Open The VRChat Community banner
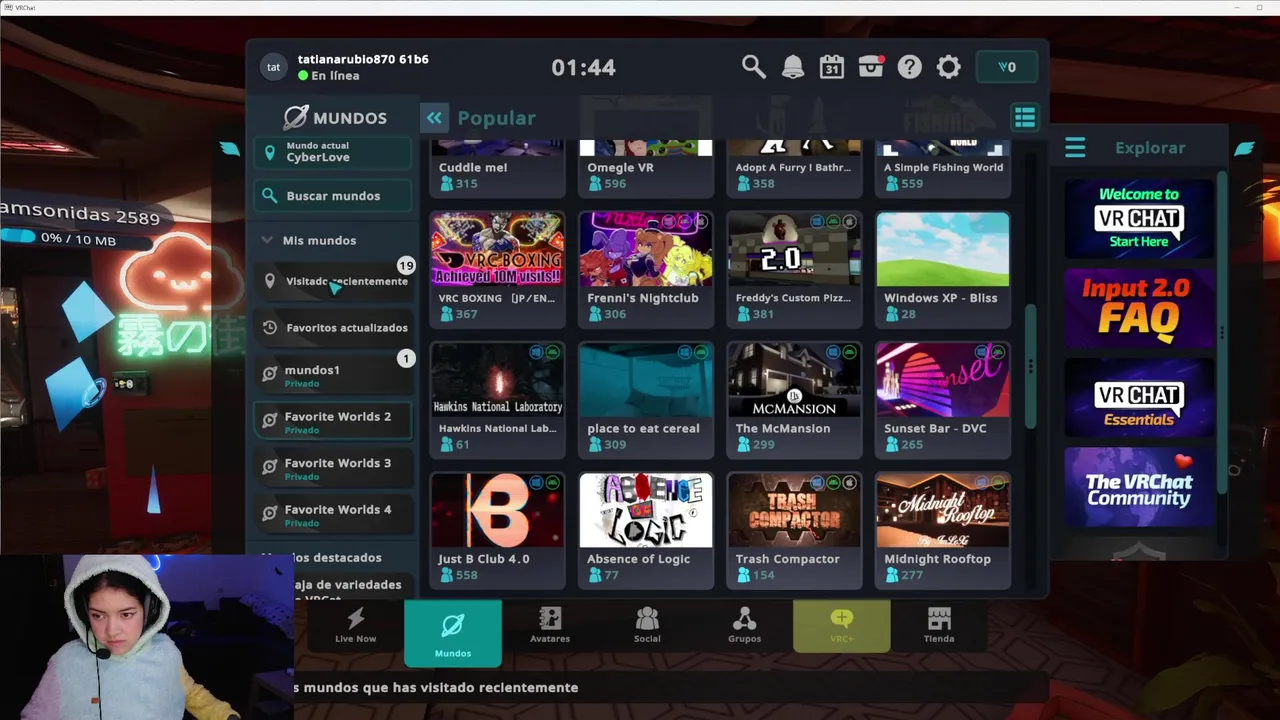 tap(1139, 487)
